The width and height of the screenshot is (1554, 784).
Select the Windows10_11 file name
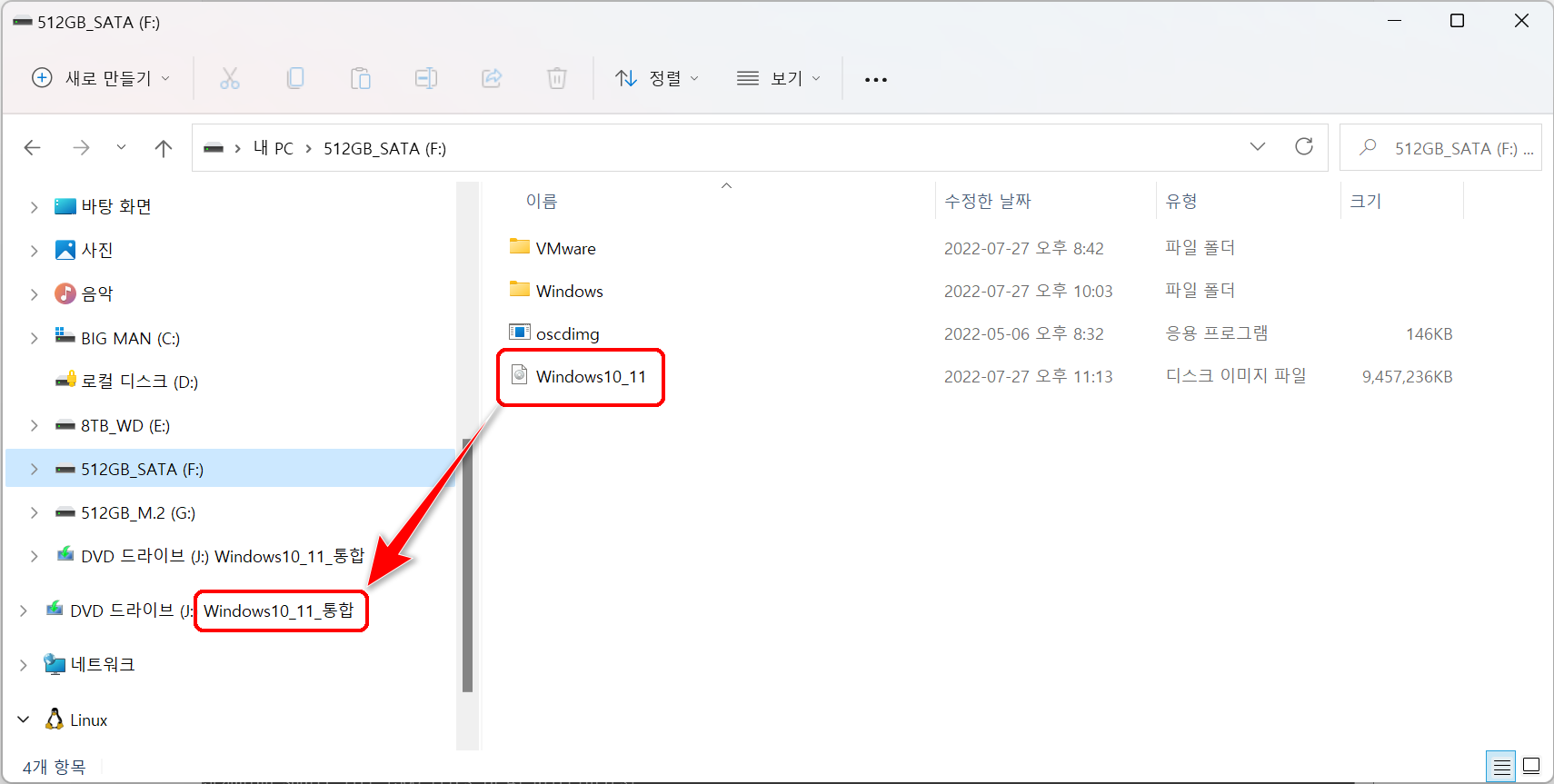591,376
